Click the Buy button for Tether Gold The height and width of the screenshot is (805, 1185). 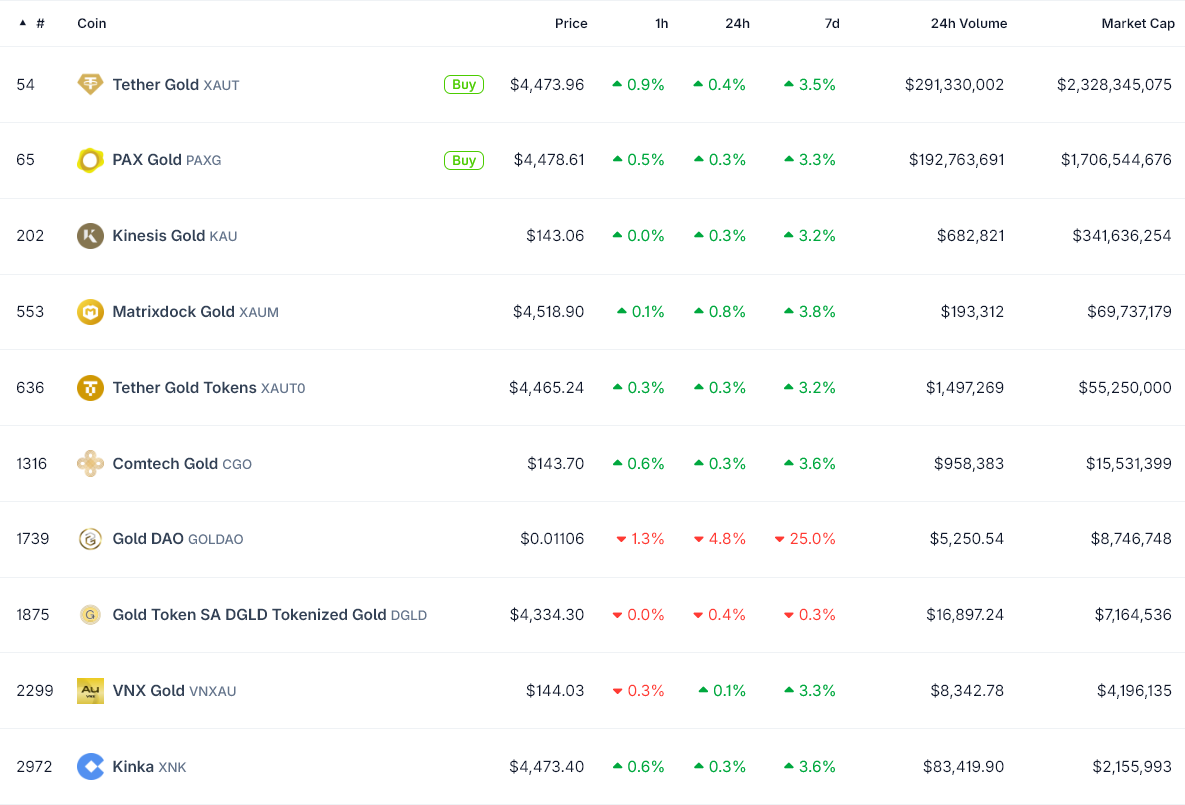(463, 84)
